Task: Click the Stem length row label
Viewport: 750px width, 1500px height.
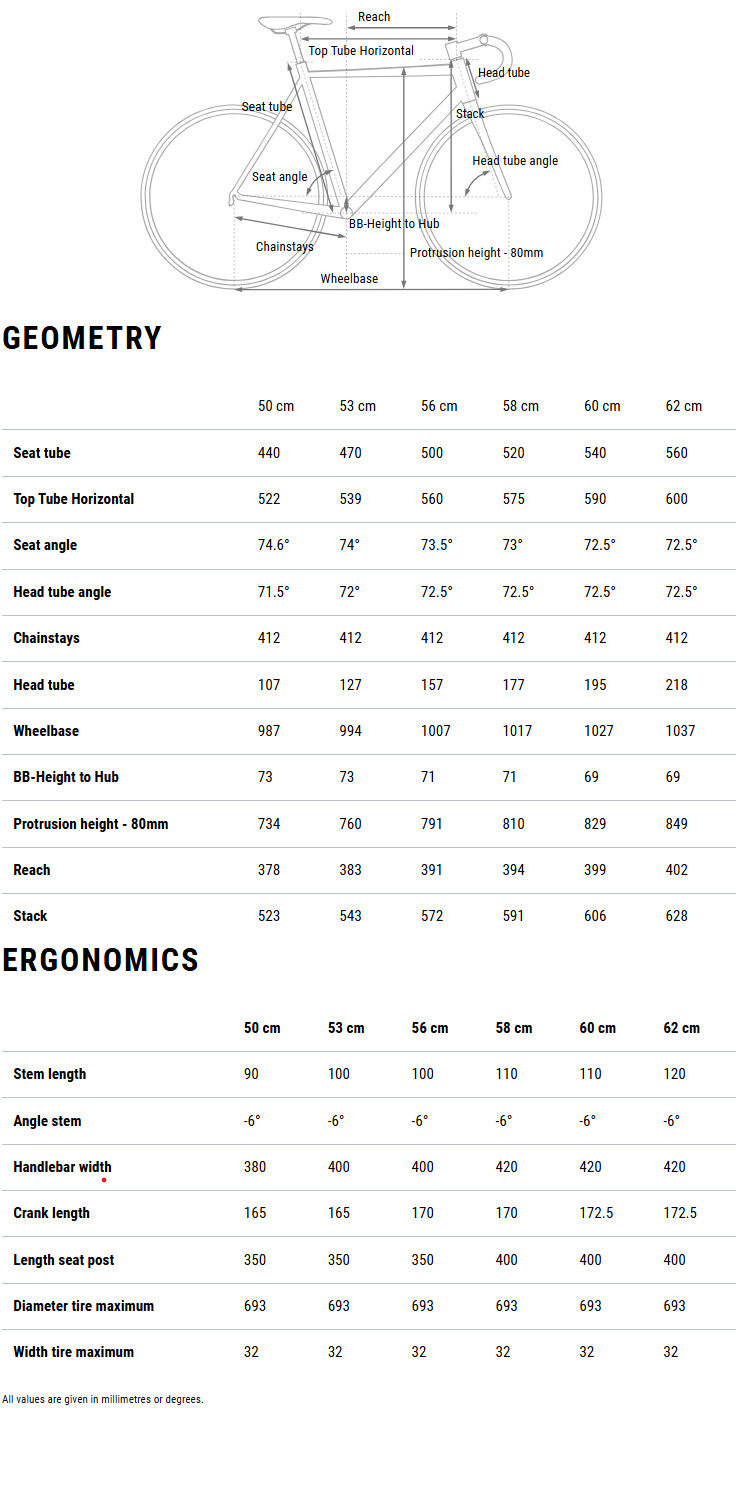Action: [x=50, y=1074]
